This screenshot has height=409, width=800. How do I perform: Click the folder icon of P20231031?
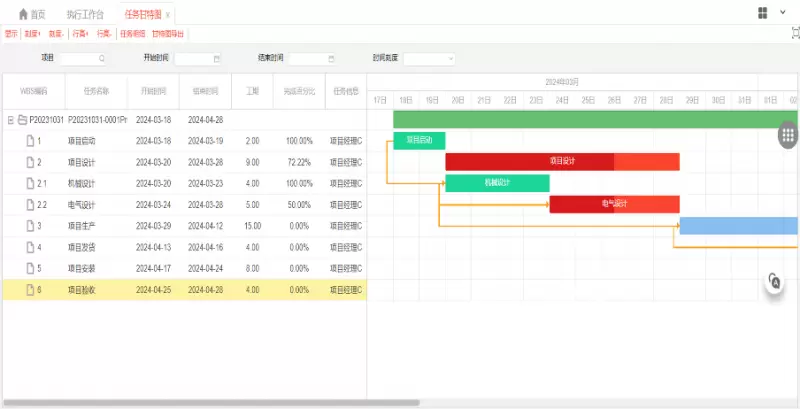(x=22, y=119)
